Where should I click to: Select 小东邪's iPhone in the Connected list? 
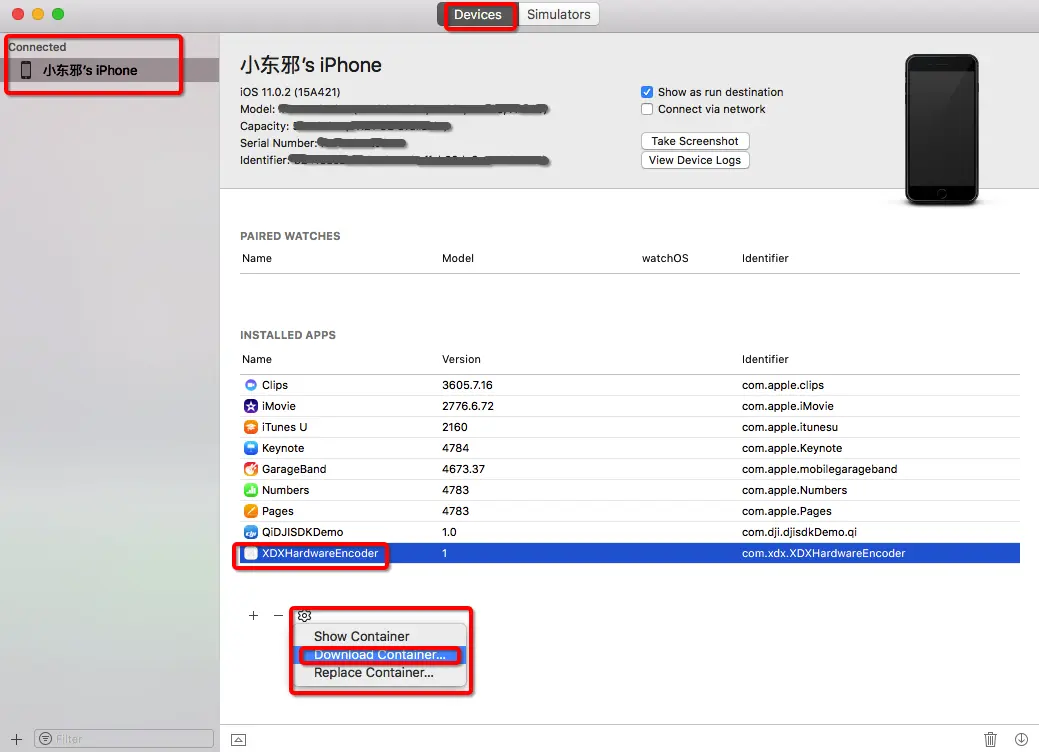coord(109,70)
